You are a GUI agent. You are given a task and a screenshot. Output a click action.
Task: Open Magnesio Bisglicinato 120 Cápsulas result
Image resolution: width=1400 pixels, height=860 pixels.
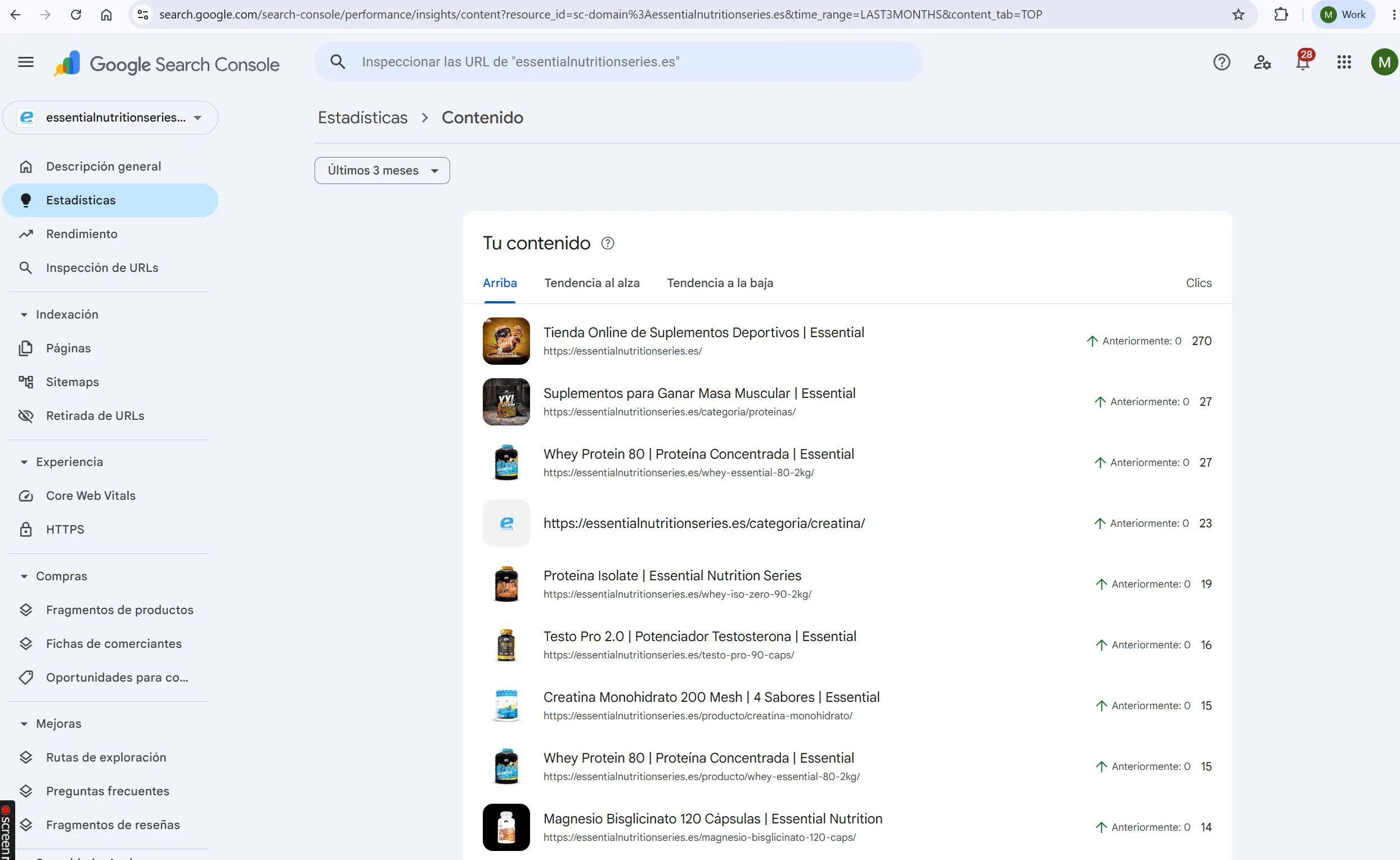(x=847, y=827)
